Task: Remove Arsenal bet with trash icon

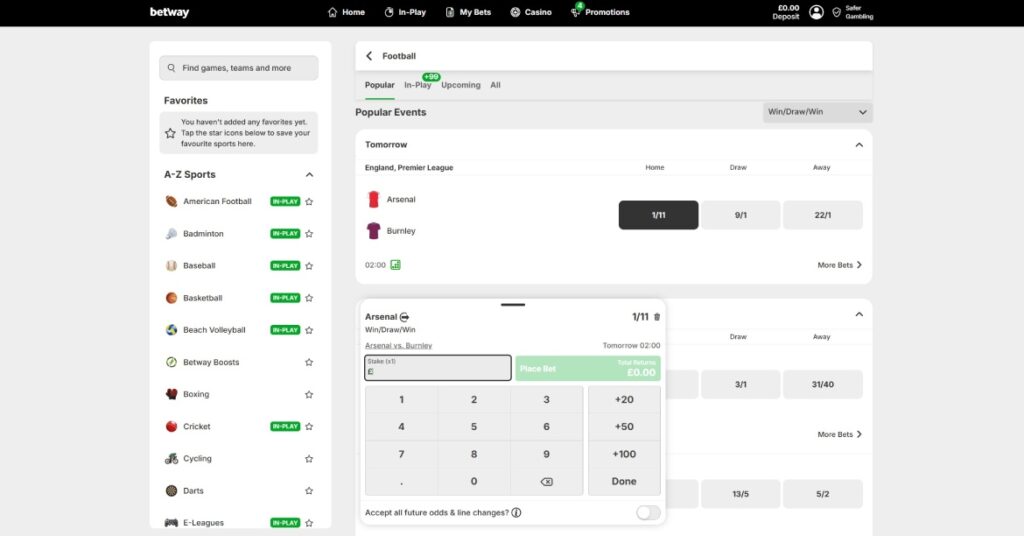Action: [657, 317]
